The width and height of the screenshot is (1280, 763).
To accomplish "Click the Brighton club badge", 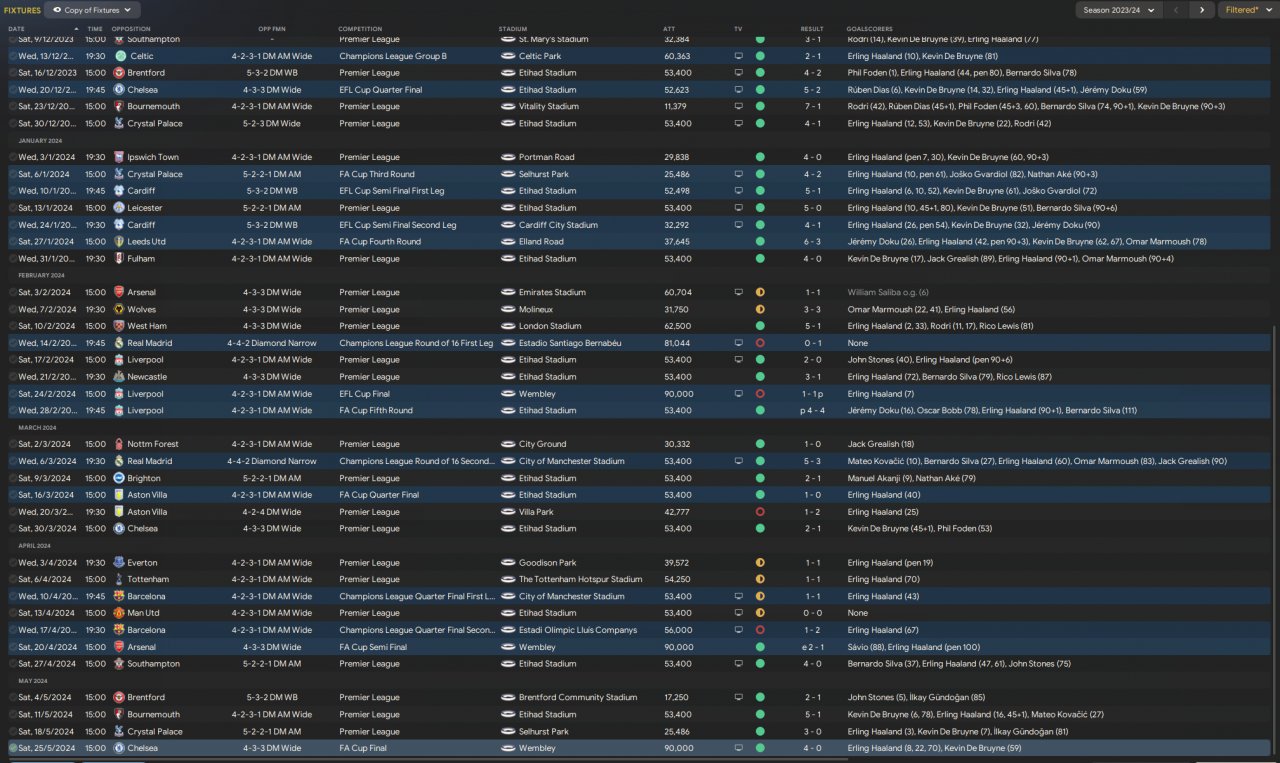I will pos(120,478).
